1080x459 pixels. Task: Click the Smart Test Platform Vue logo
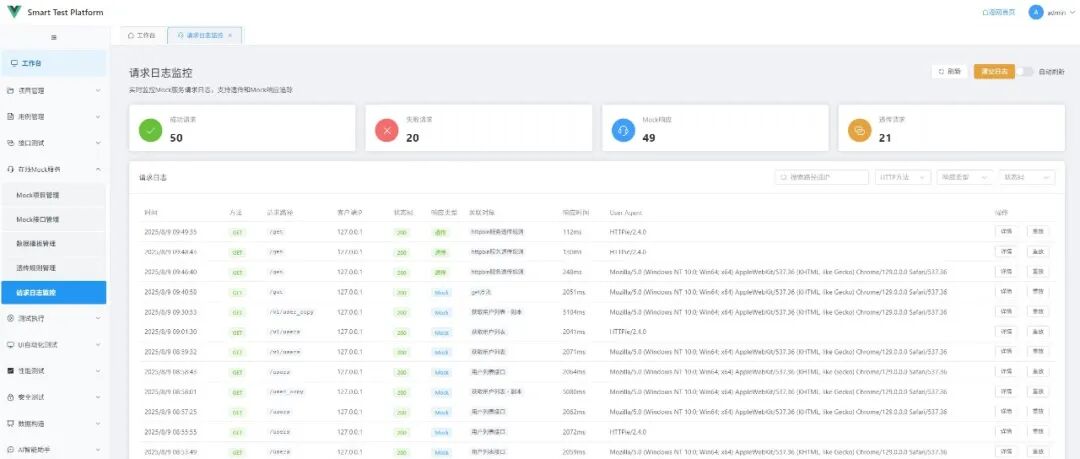(x=14, y=12)
